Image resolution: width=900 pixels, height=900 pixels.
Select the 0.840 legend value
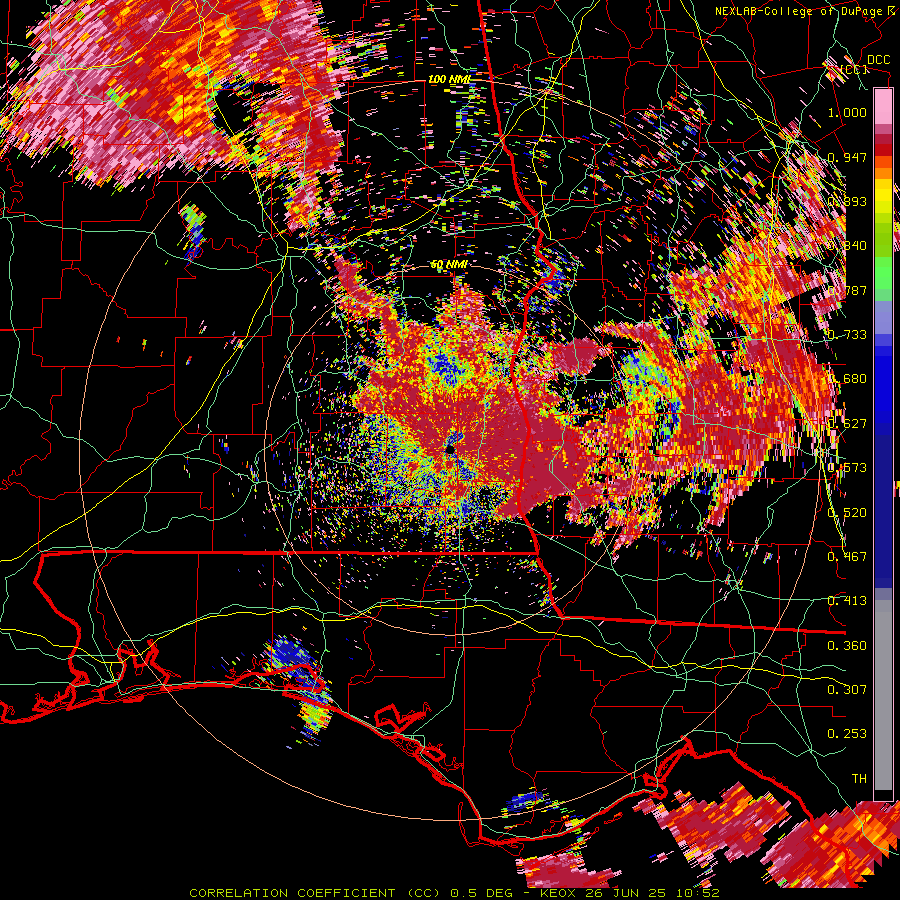pos(847,245)
